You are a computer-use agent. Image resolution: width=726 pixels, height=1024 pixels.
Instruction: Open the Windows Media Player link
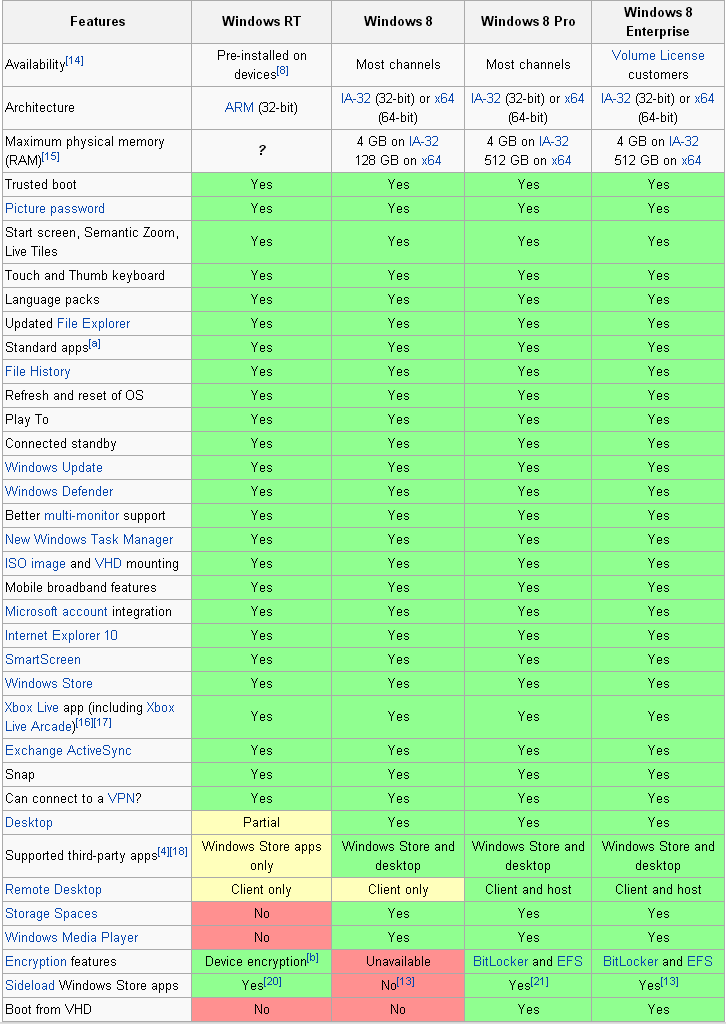coord(72,937)
